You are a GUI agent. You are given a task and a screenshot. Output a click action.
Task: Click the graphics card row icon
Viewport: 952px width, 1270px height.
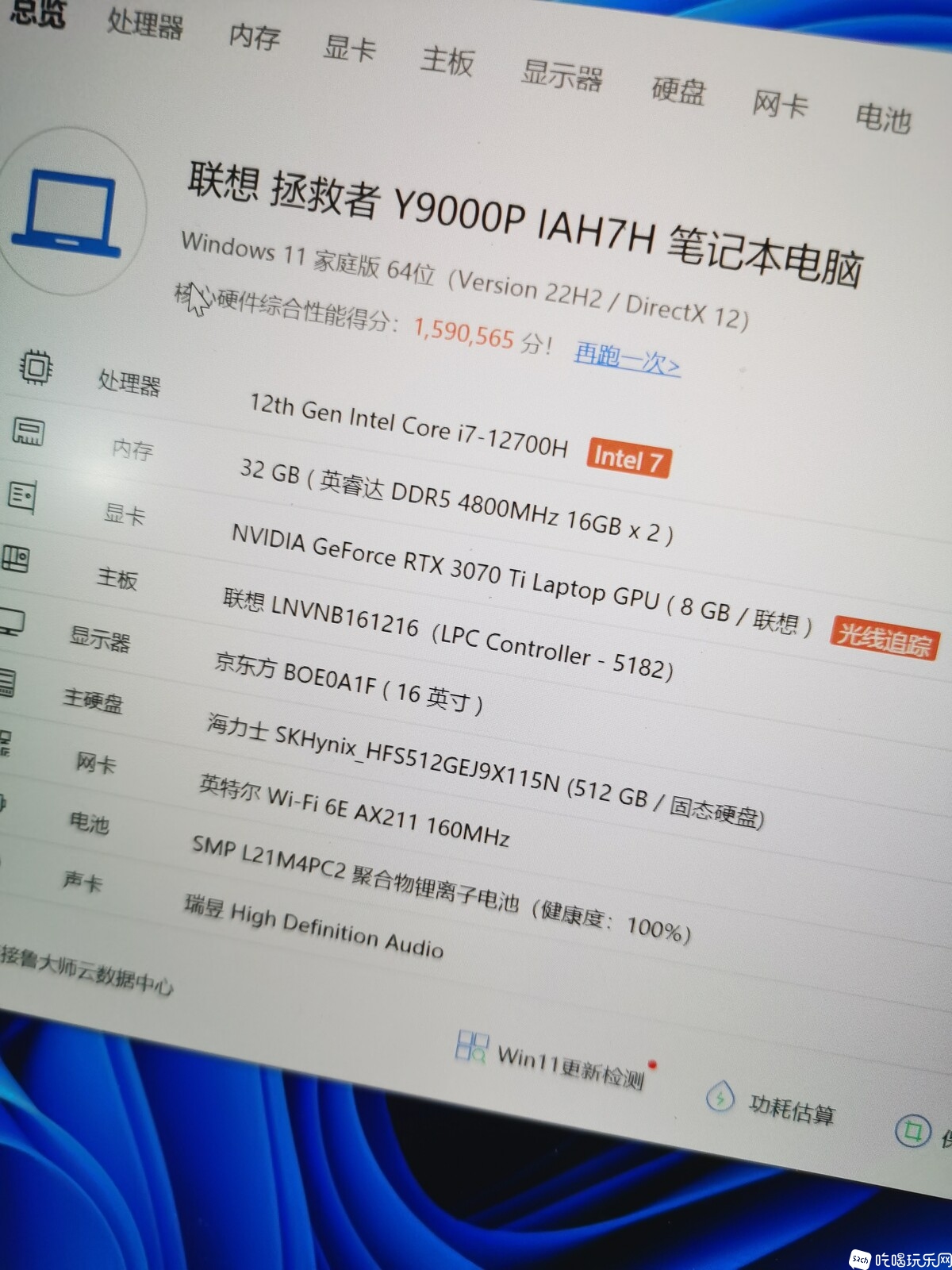pyautogui.click(x=22, y=496)
